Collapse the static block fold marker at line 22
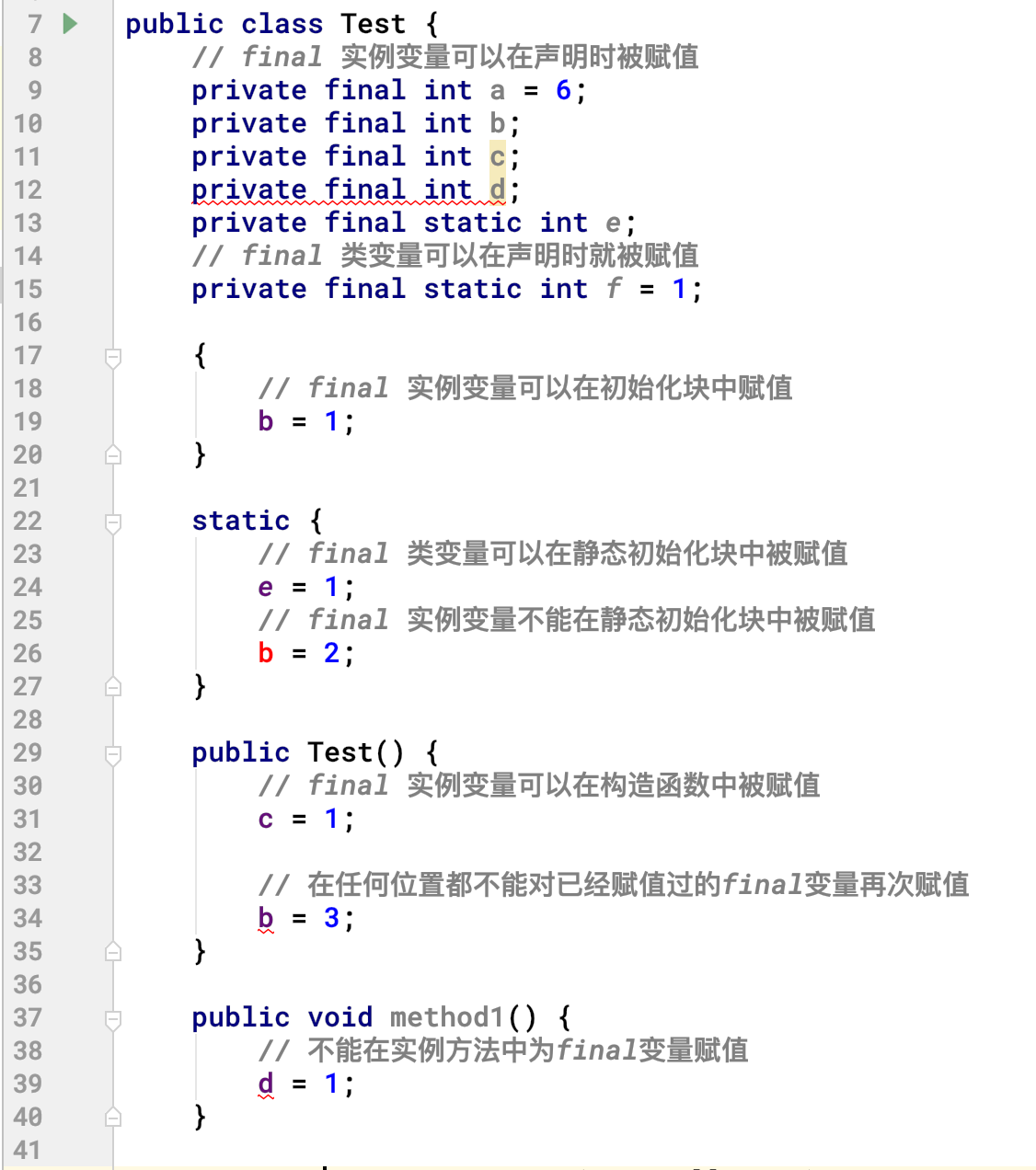 point(113,522)
